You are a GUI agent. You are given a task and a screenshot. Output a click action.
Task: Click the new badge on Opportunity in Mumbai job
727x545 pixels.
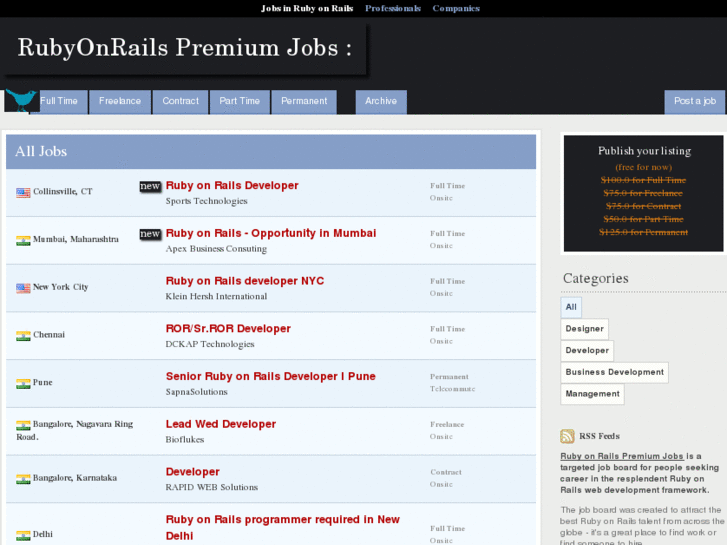coord(150,234)
